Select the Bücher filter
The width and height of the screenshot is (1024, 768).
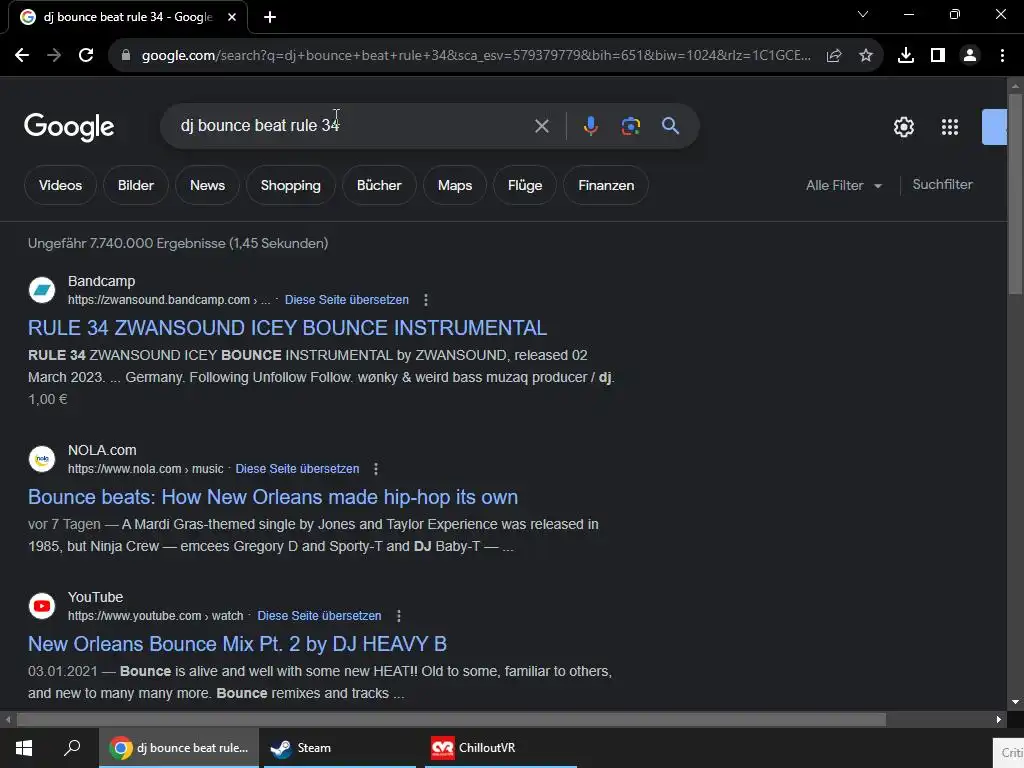click(x=379, y=185)
